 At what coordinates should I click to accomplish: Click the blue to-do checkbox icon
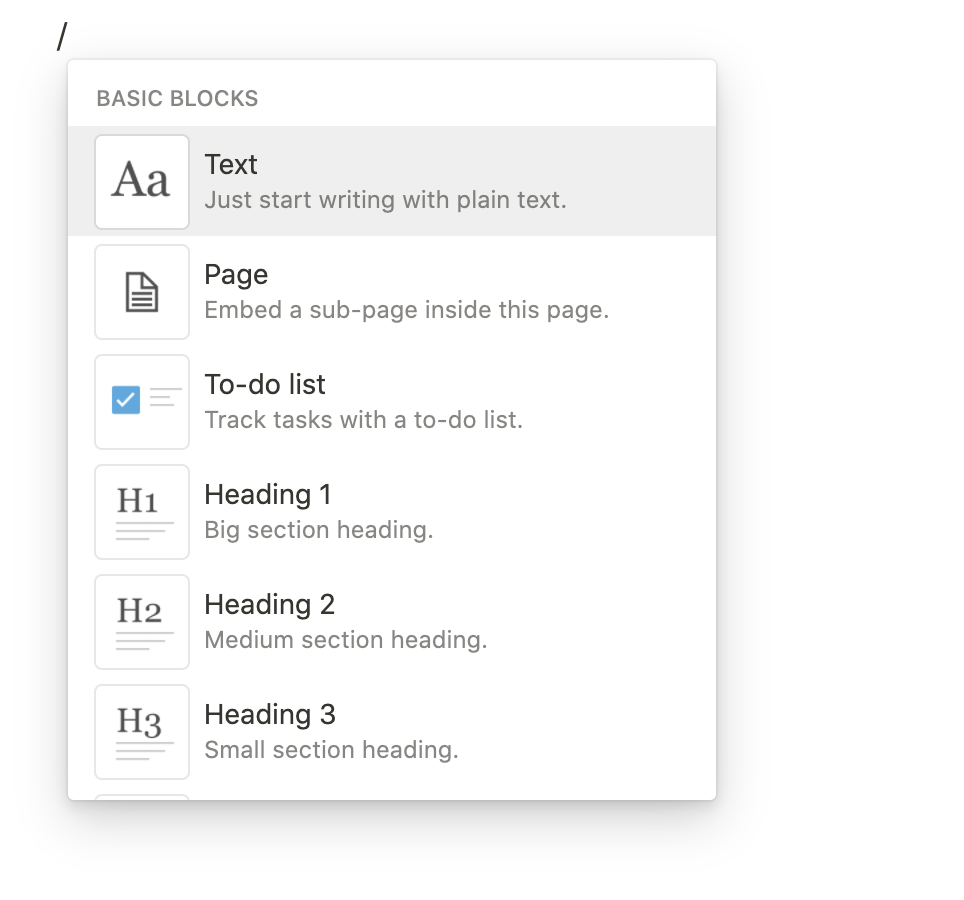pyautogui.click(x=126, y=400)
